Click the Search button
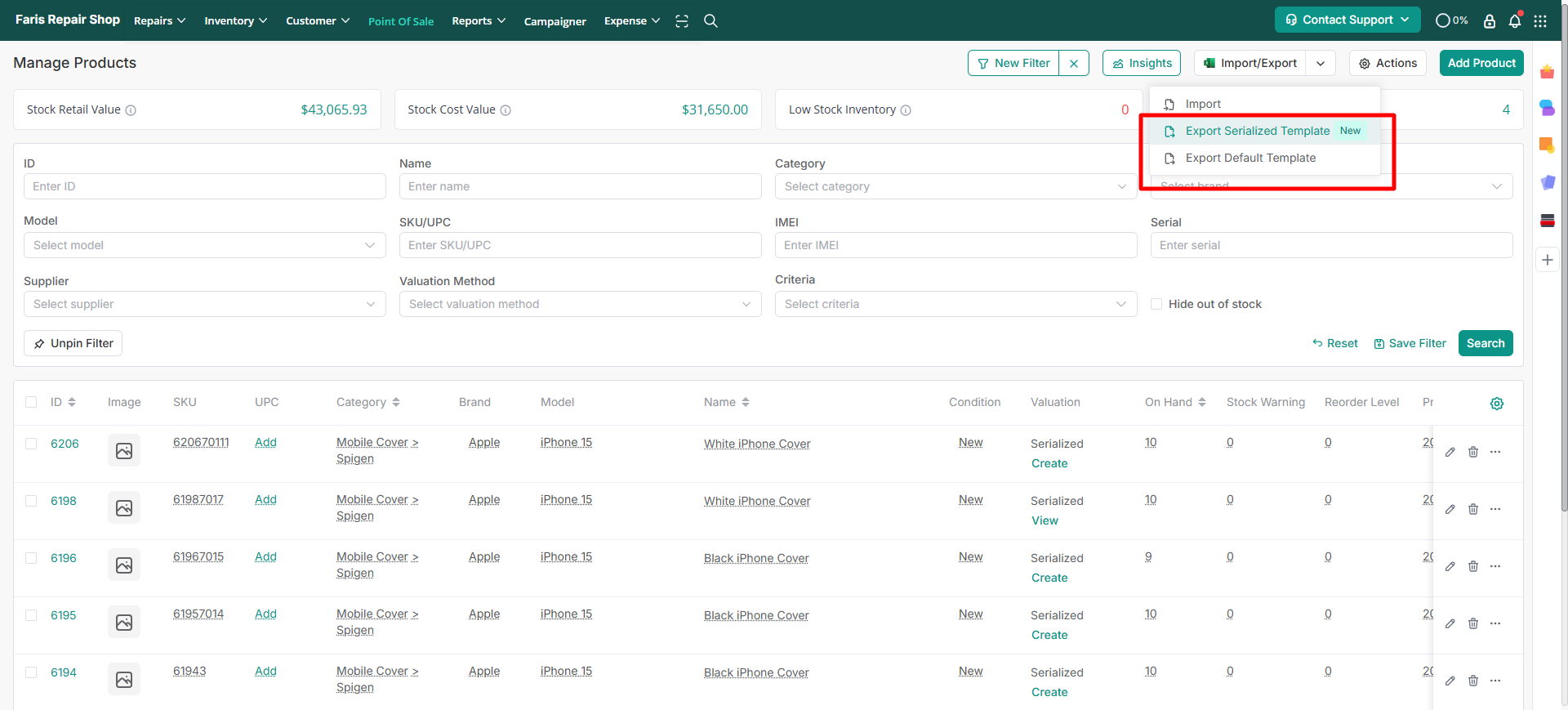 [x=1486, y=343]
